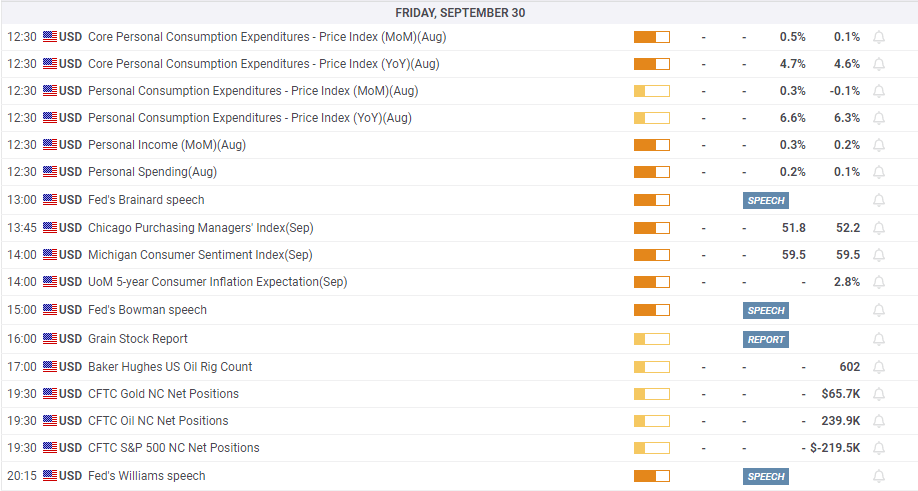Open CFTC S&P 500 NC Net Positions
This screenshot has width=918, height=491.
tap(174, 448)
